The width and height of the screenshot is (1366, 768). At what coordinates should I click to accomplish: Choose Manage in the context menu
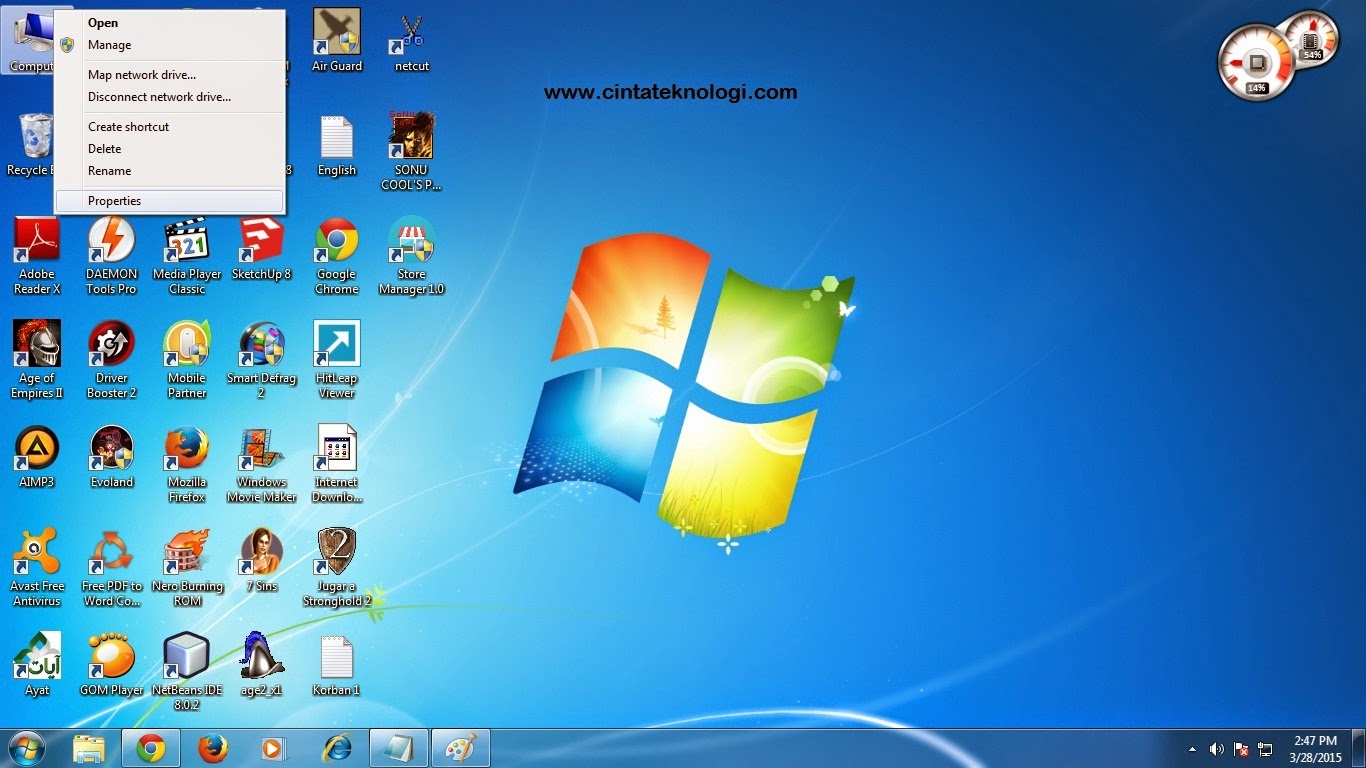pos(170,45)
